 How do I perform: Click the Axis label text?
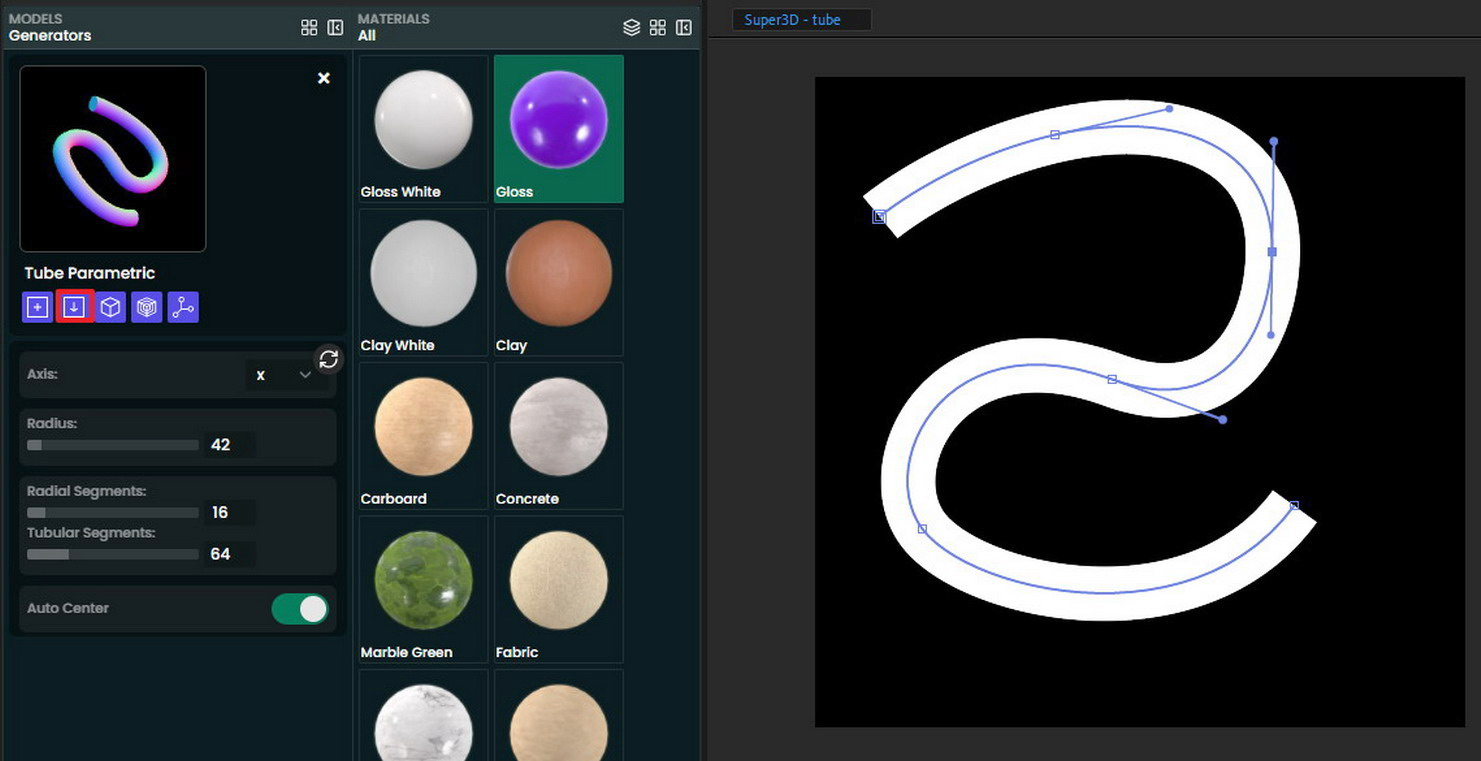[x=42, y=374]
